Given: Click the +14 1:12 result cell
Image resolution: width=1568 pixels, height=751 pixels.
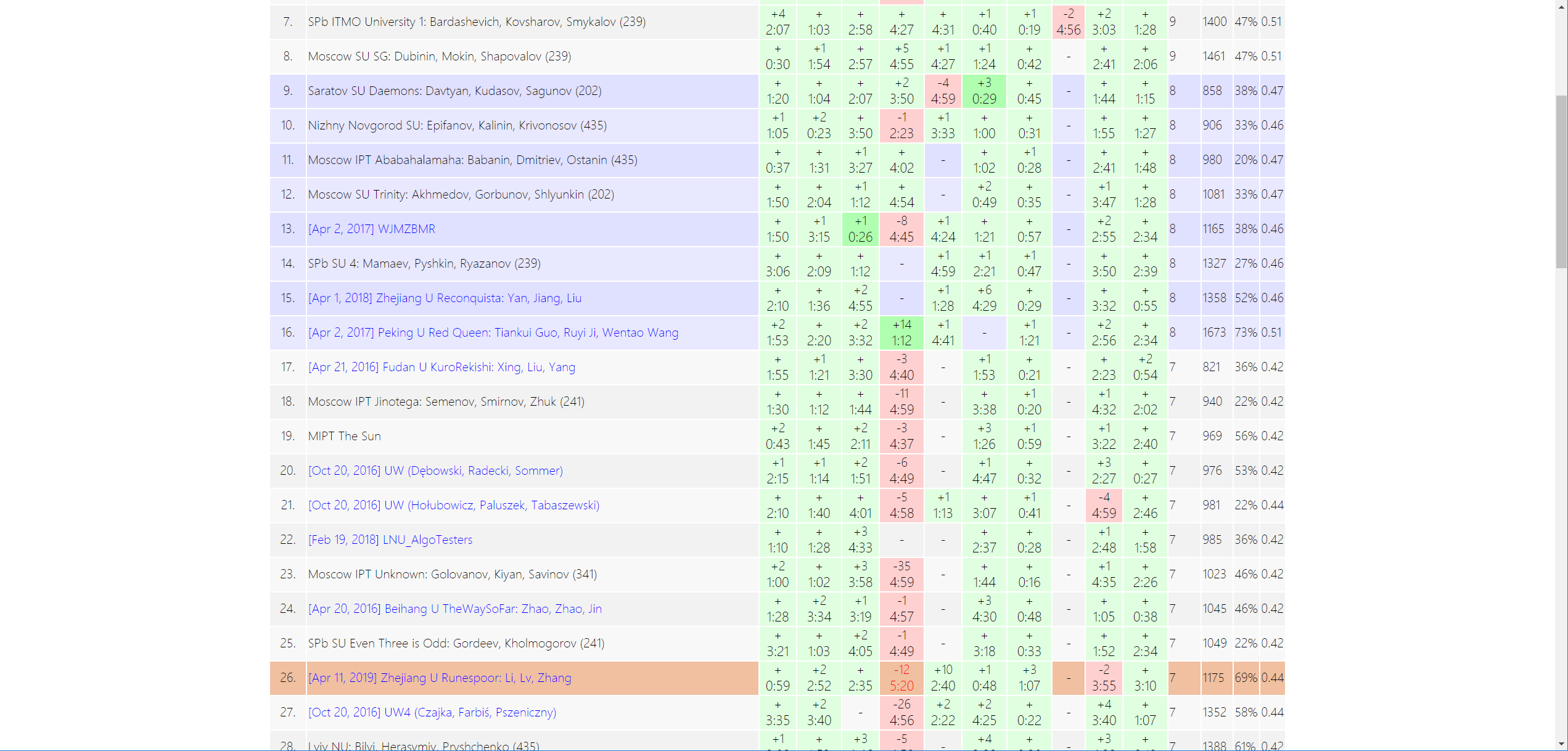Looking at the screenshot, I should click(901, 332).
